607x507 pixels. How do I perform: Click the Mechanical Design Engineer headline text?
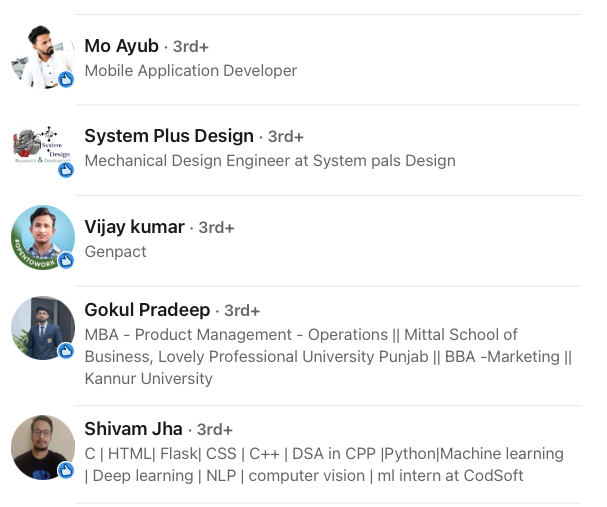pyautogui.click(x=270, y=161)
